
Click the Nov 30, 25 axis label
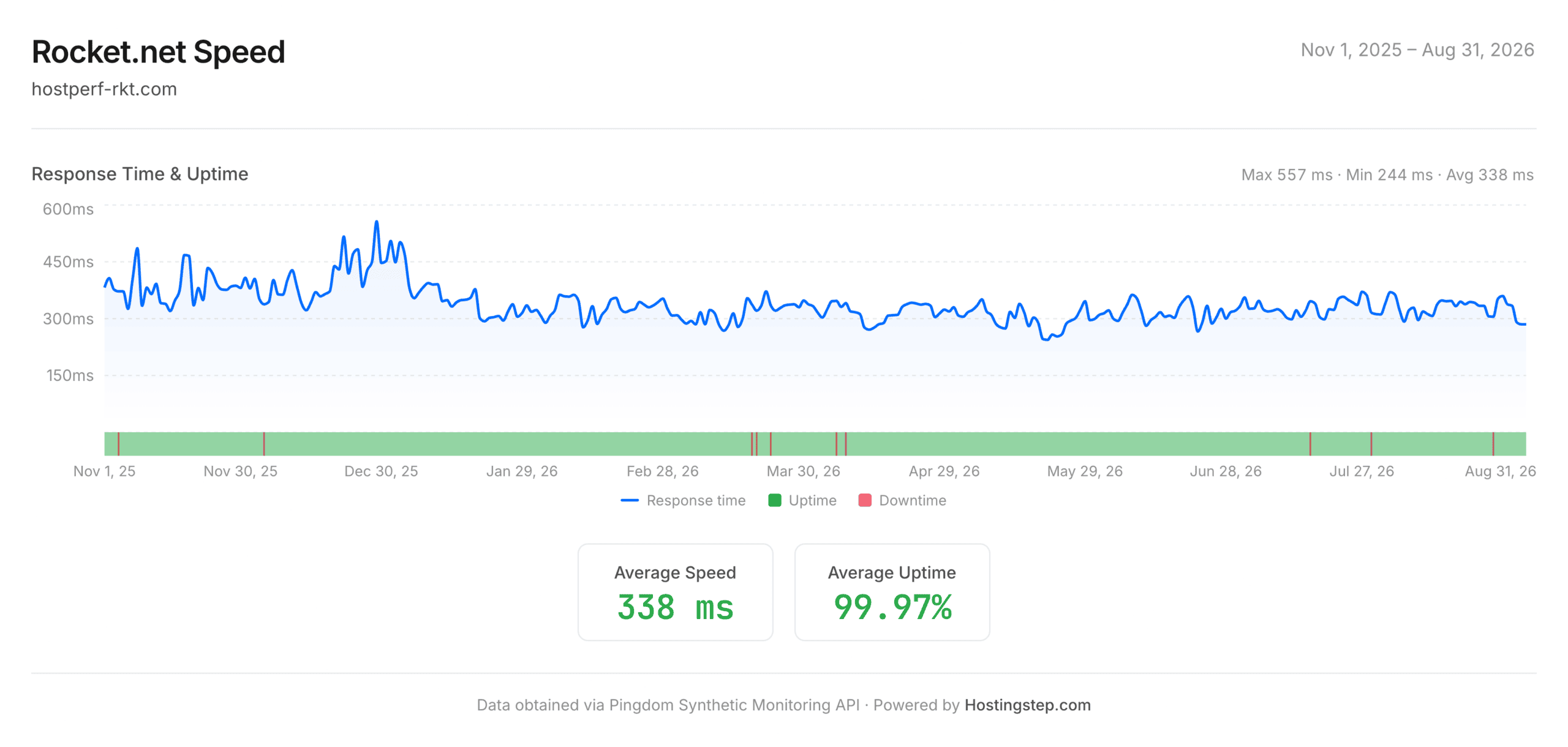(240, 471)
